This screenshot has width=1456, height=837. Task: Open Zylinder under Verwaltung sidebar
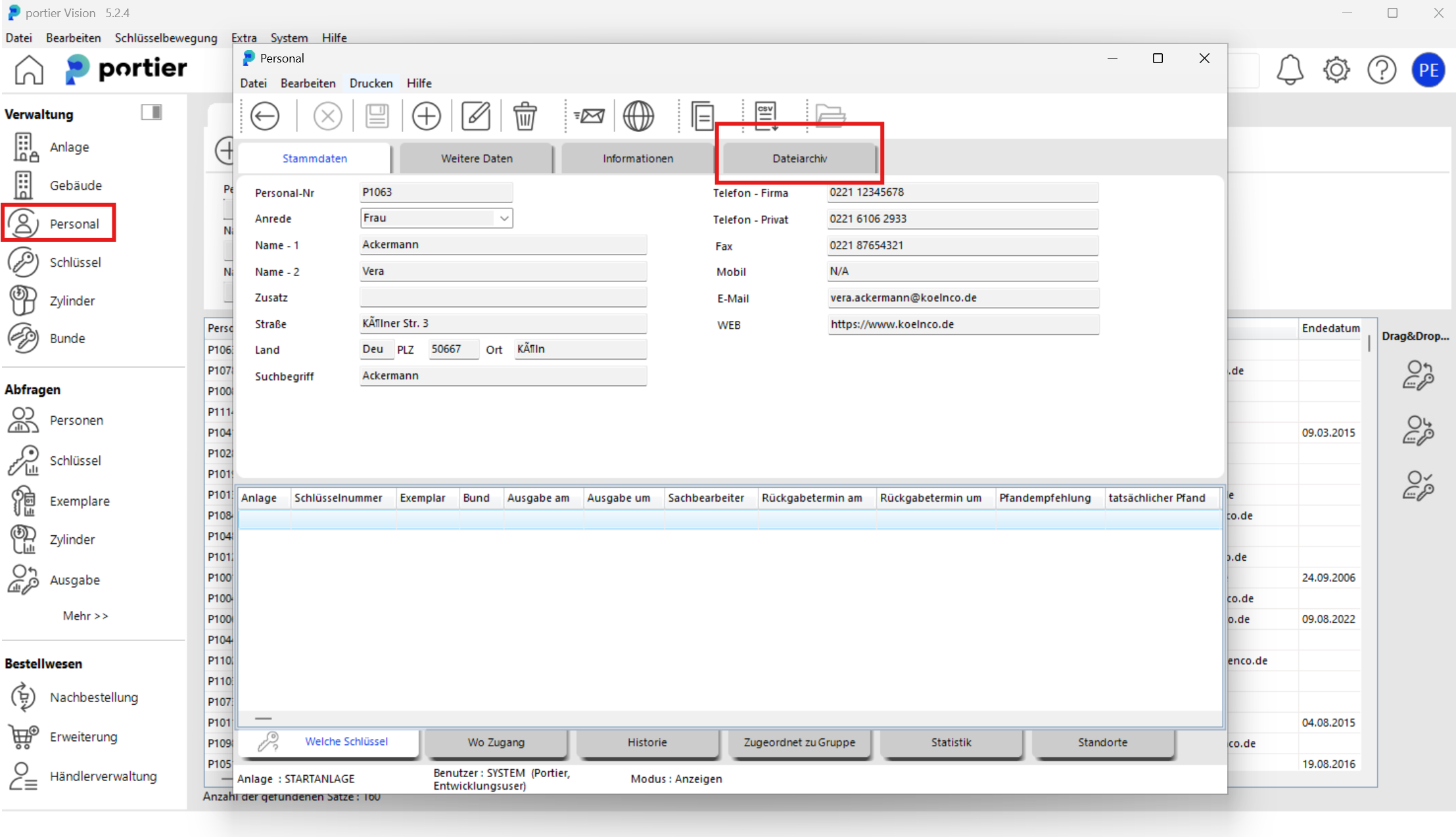(72, 300)
